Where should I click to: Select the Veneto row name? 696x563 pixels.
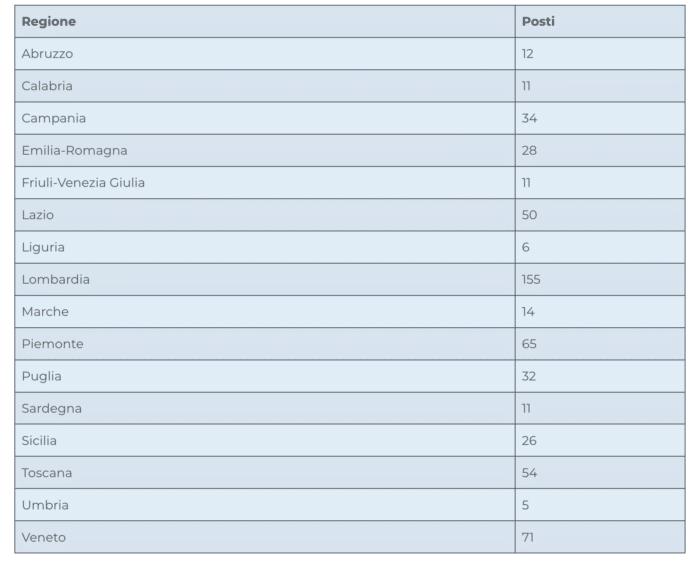click(x=44, y=537)
